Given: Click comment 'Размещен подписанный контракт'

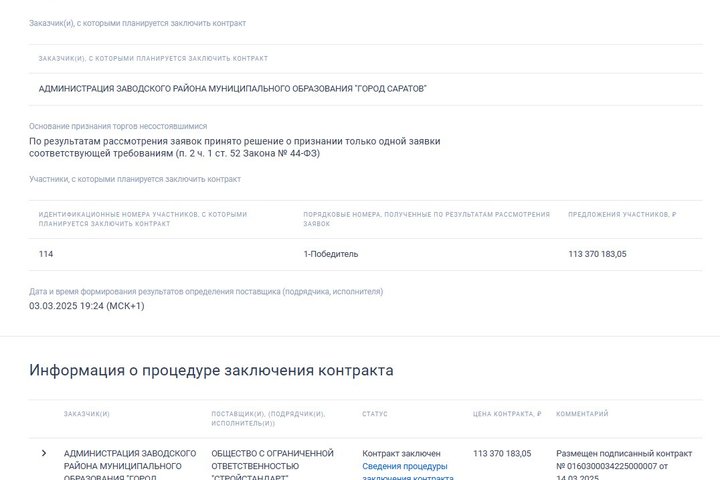Looking at the screenshot, I should tap(624, 453).
